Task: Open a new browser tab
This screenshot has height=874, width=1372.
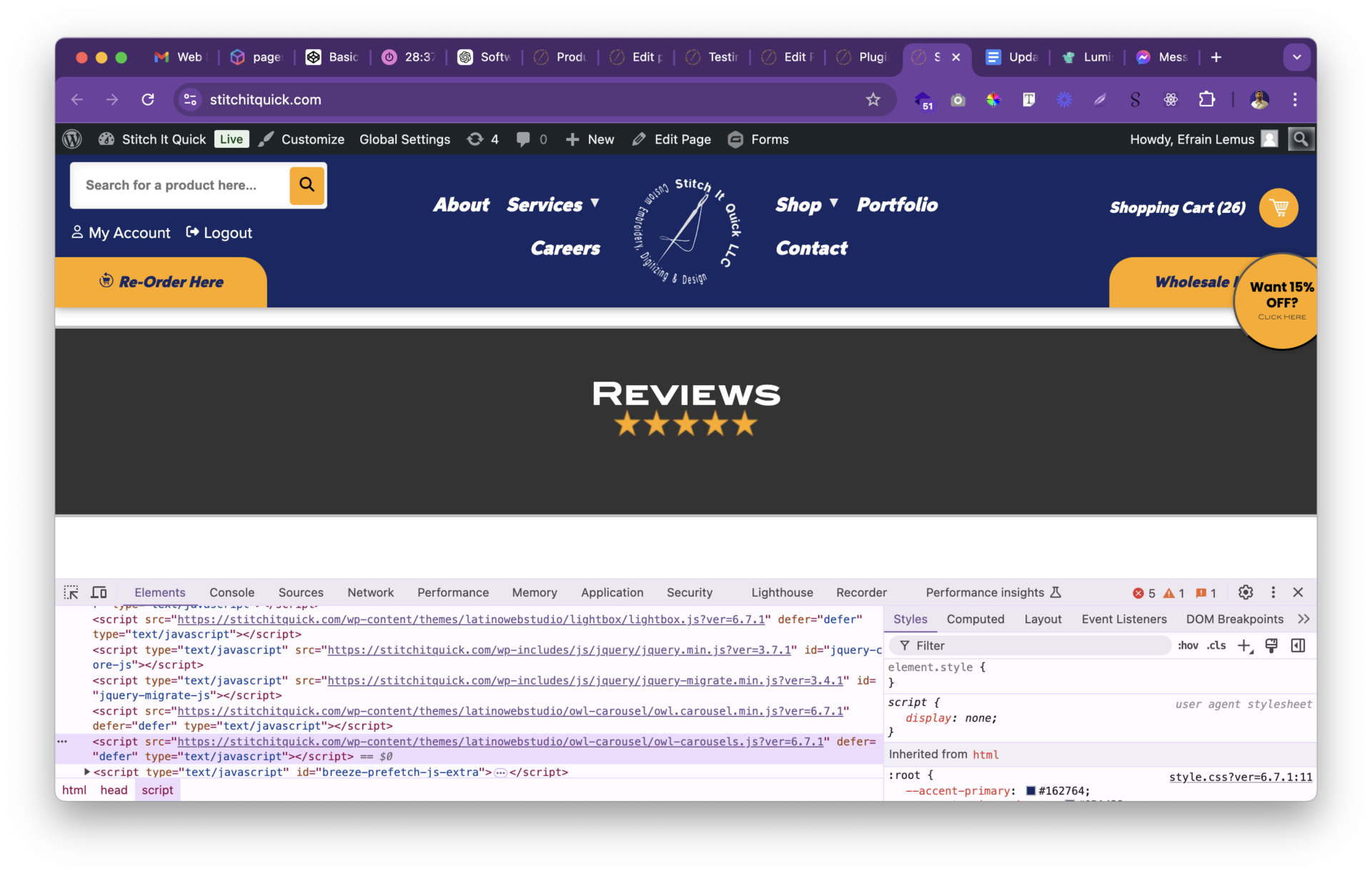Action: (x=1216, y=57)
